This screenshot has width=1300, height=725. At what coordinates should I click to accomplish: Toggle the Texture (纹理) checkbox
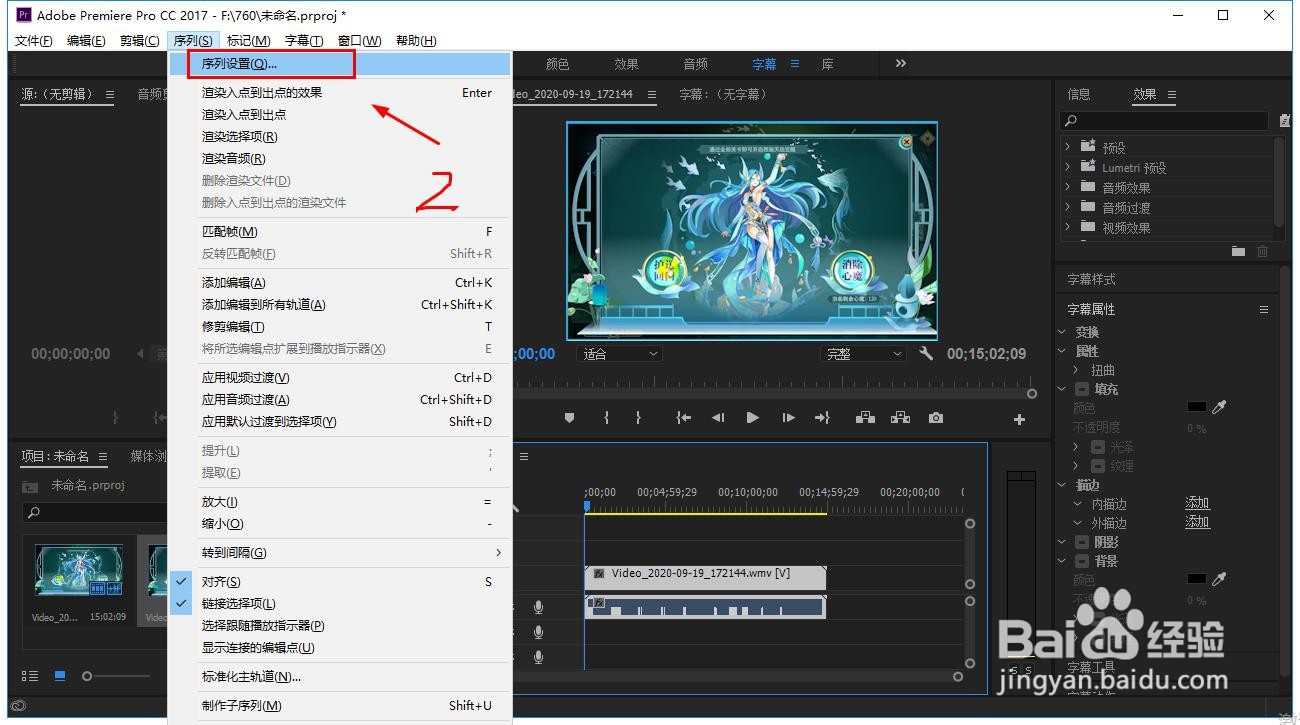(1098, 466)
